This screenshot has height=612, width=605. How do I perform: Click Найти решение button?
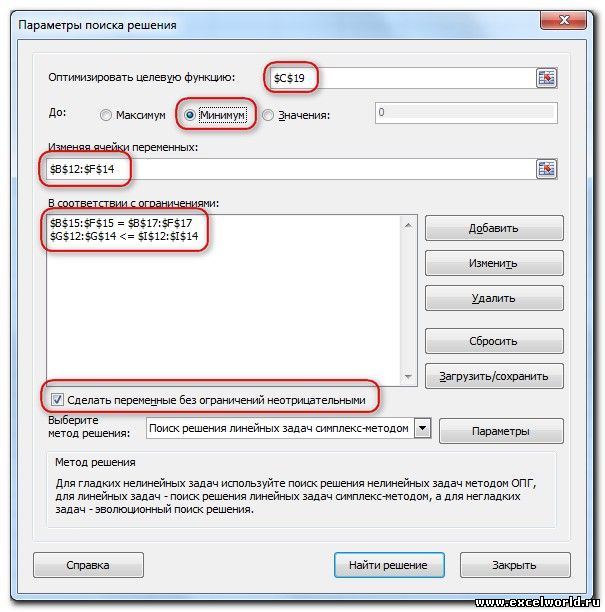click(x=389, y=565)
